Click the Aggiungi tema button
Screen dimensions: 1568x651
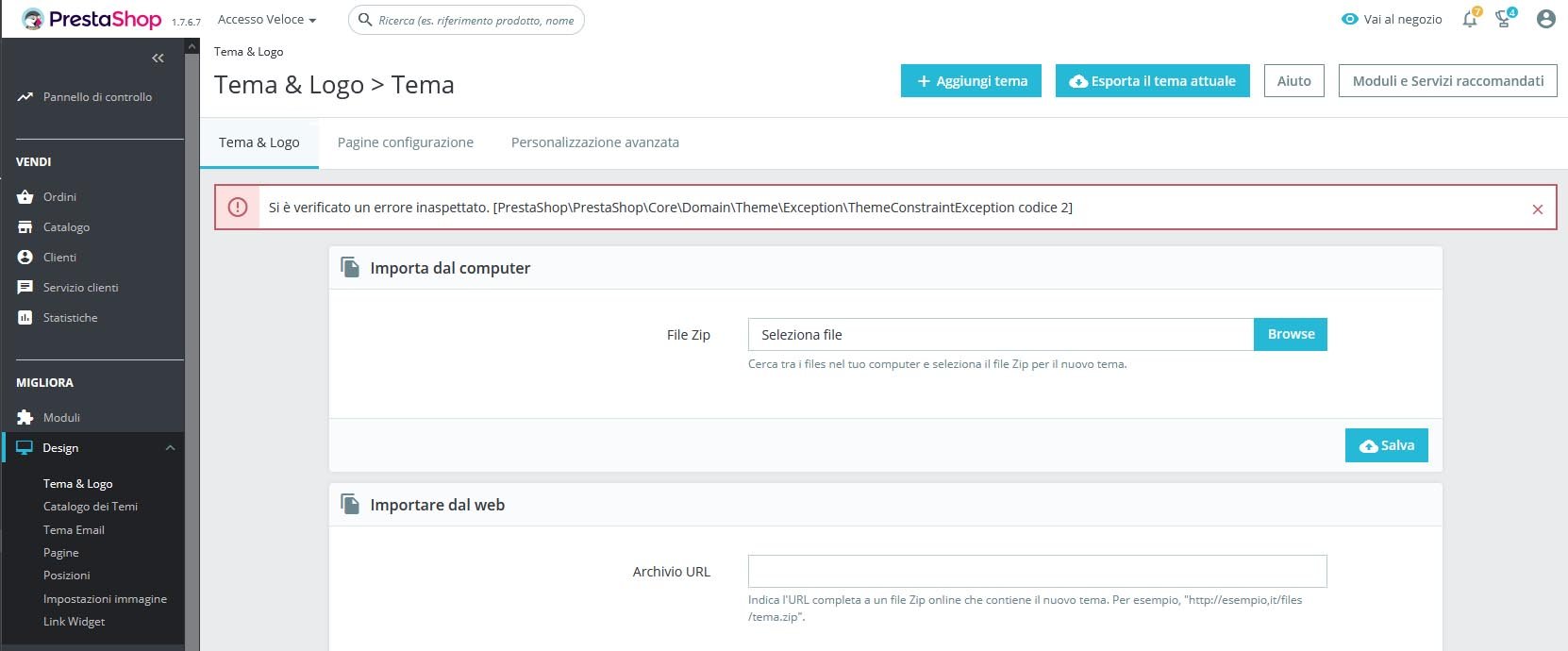[971, 81]
